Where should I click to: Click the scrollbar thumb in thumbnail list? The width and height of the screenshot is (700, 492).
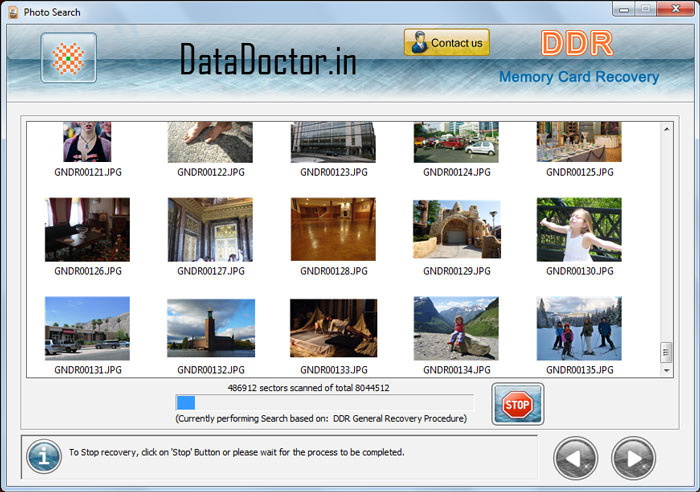click(666, 353)
